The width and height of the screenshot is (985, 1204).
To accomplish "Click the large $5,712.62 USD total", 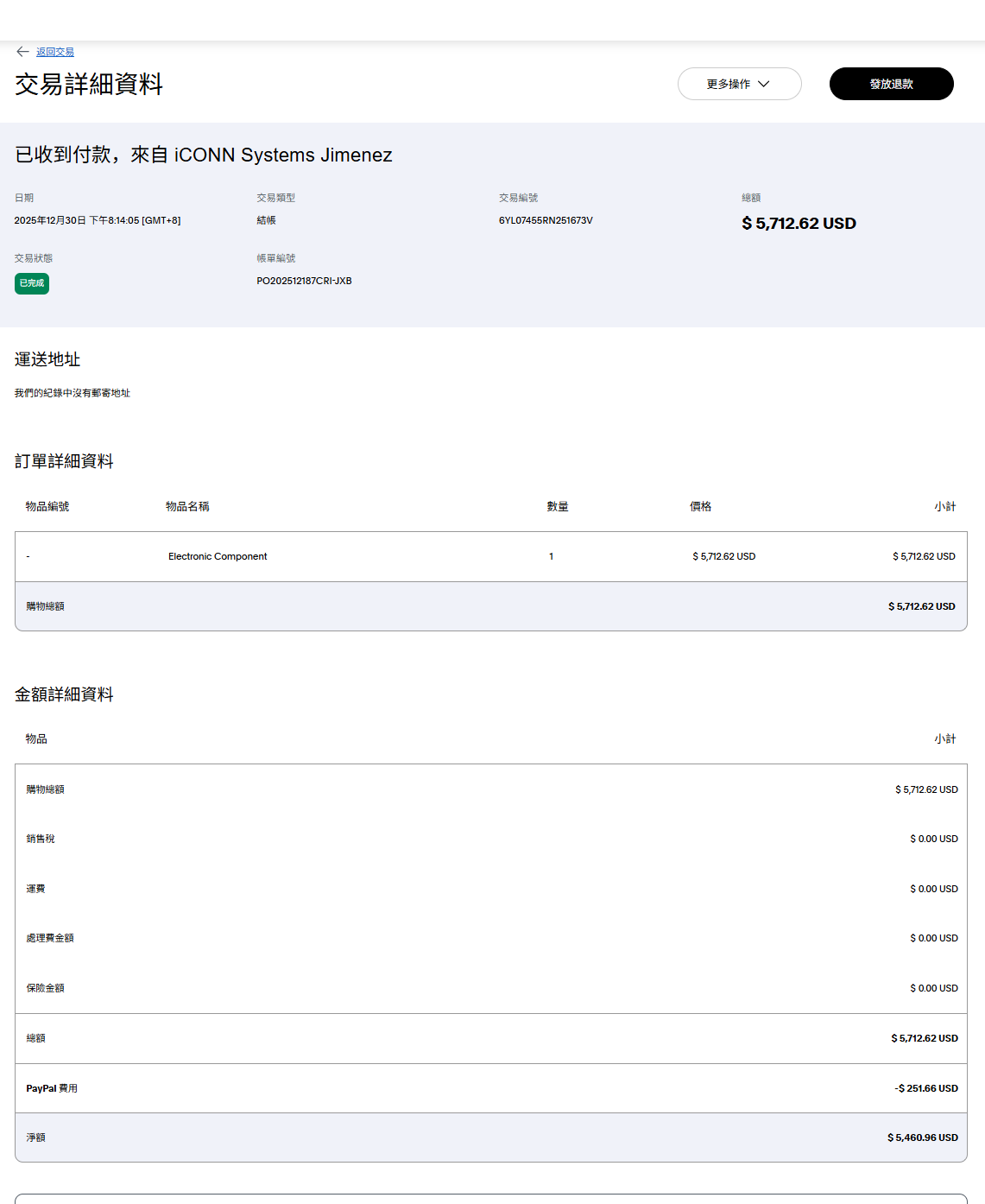I will [x=799, y=224].
